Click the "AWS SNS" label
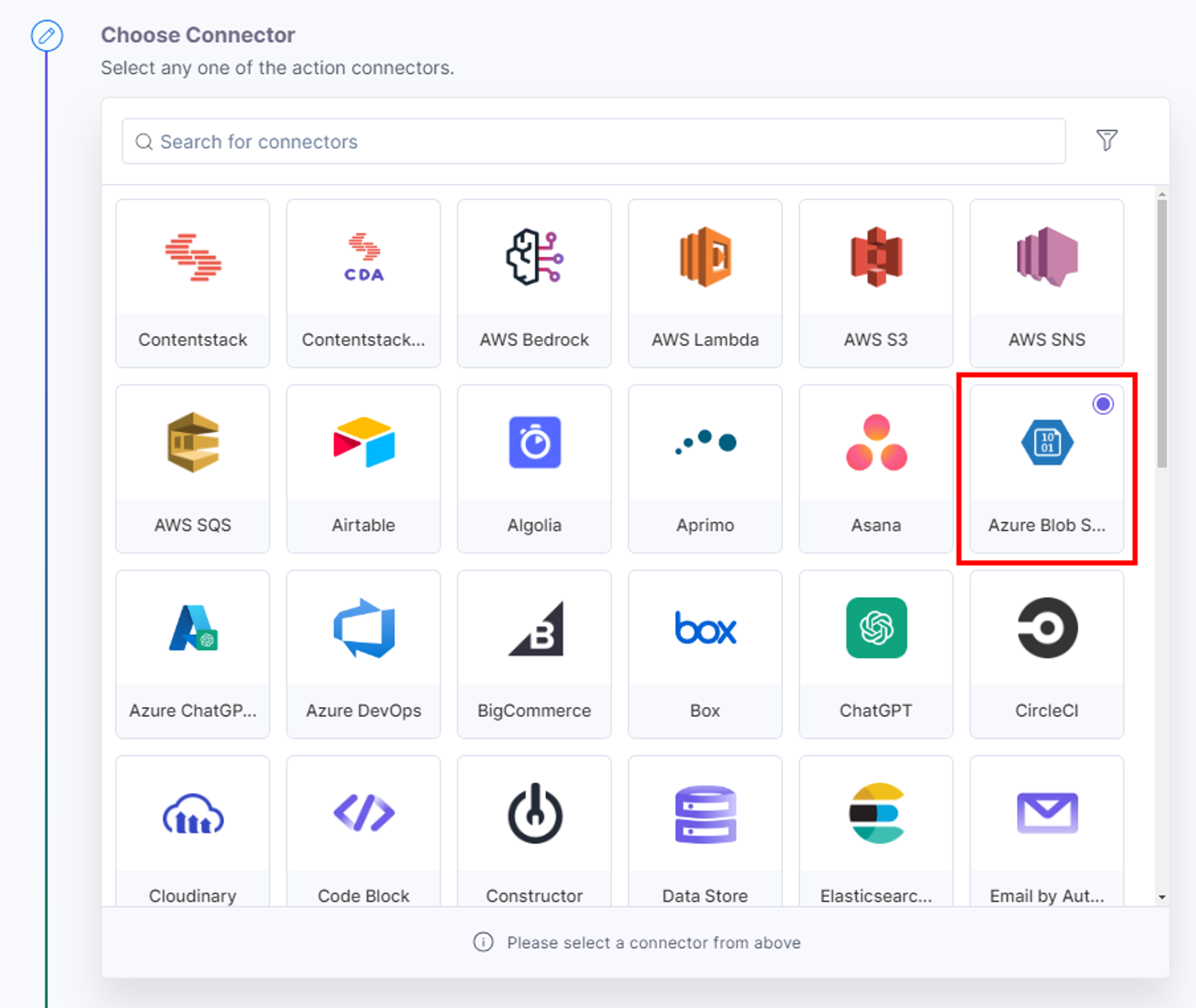This screenshot has height=1008, width=1196. [1047, 340]
